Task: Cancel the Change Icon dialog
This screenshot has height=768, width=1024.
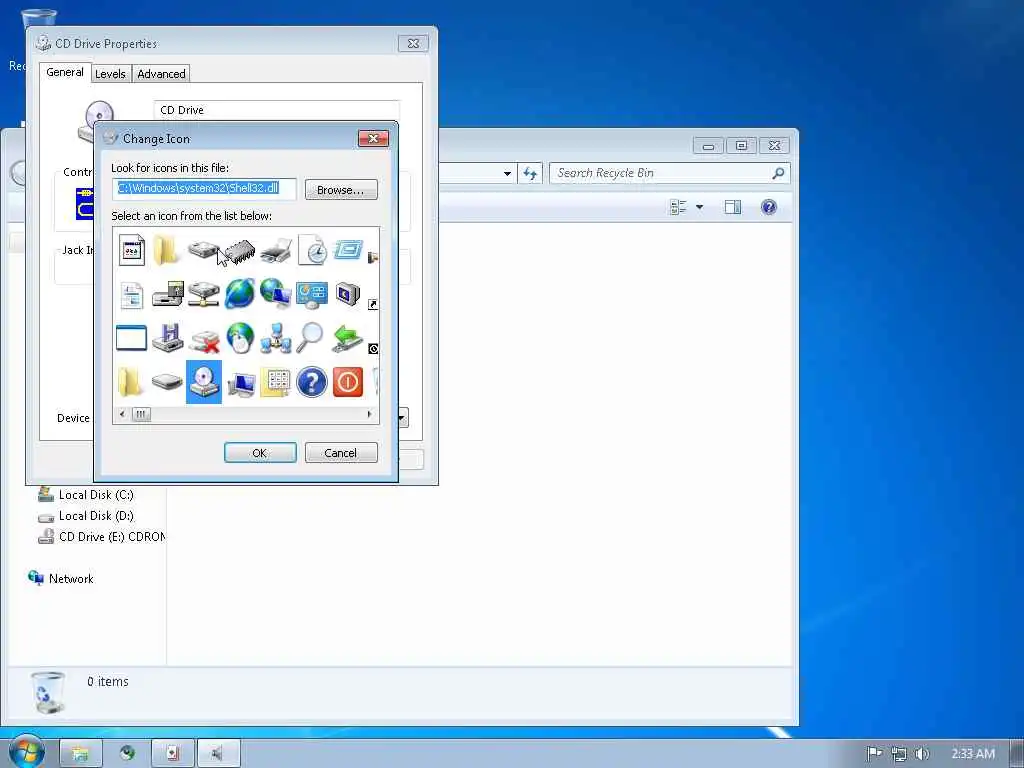Action: (341, 453)
